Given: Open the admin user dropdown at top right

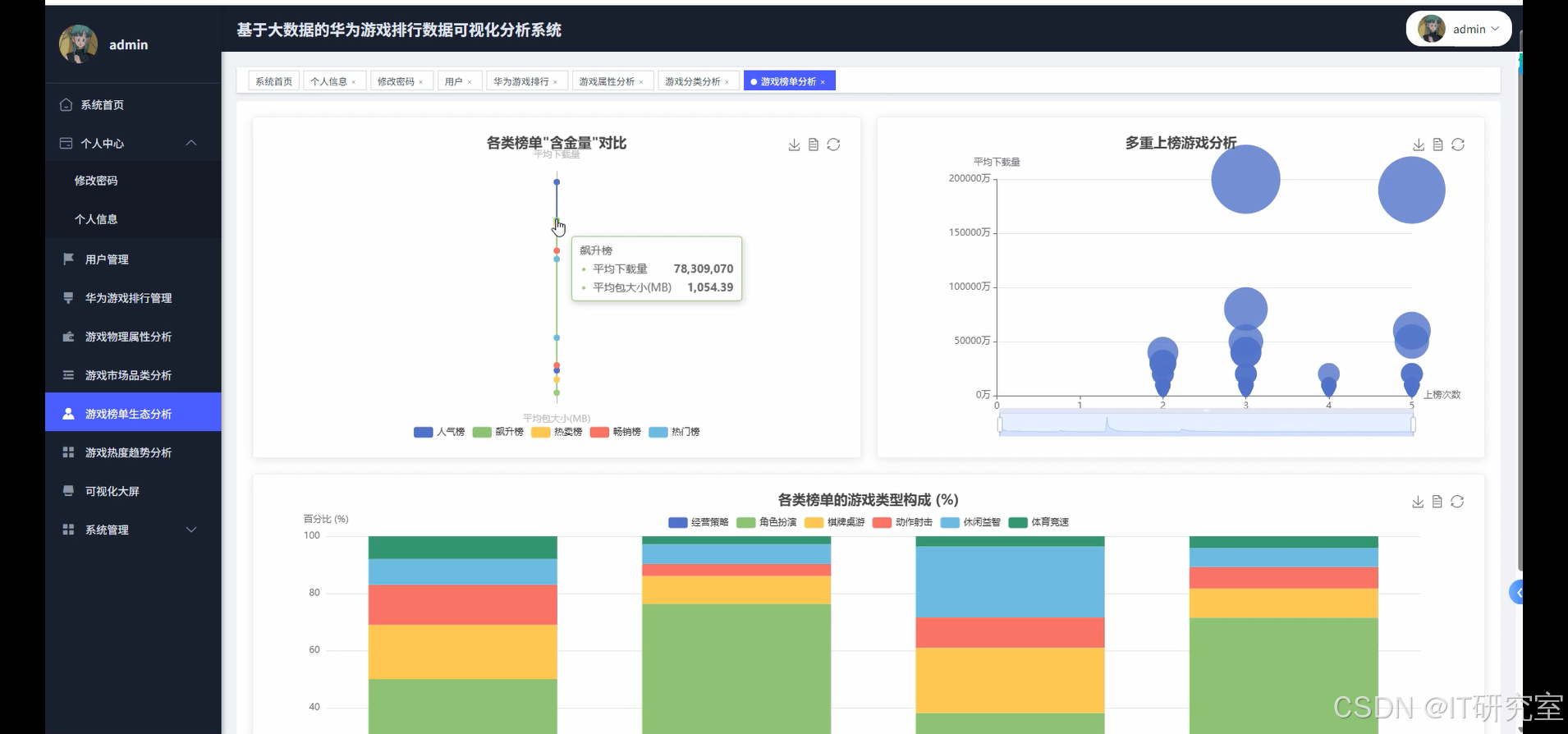Looking at the screenshot, I should [1459, 29].
